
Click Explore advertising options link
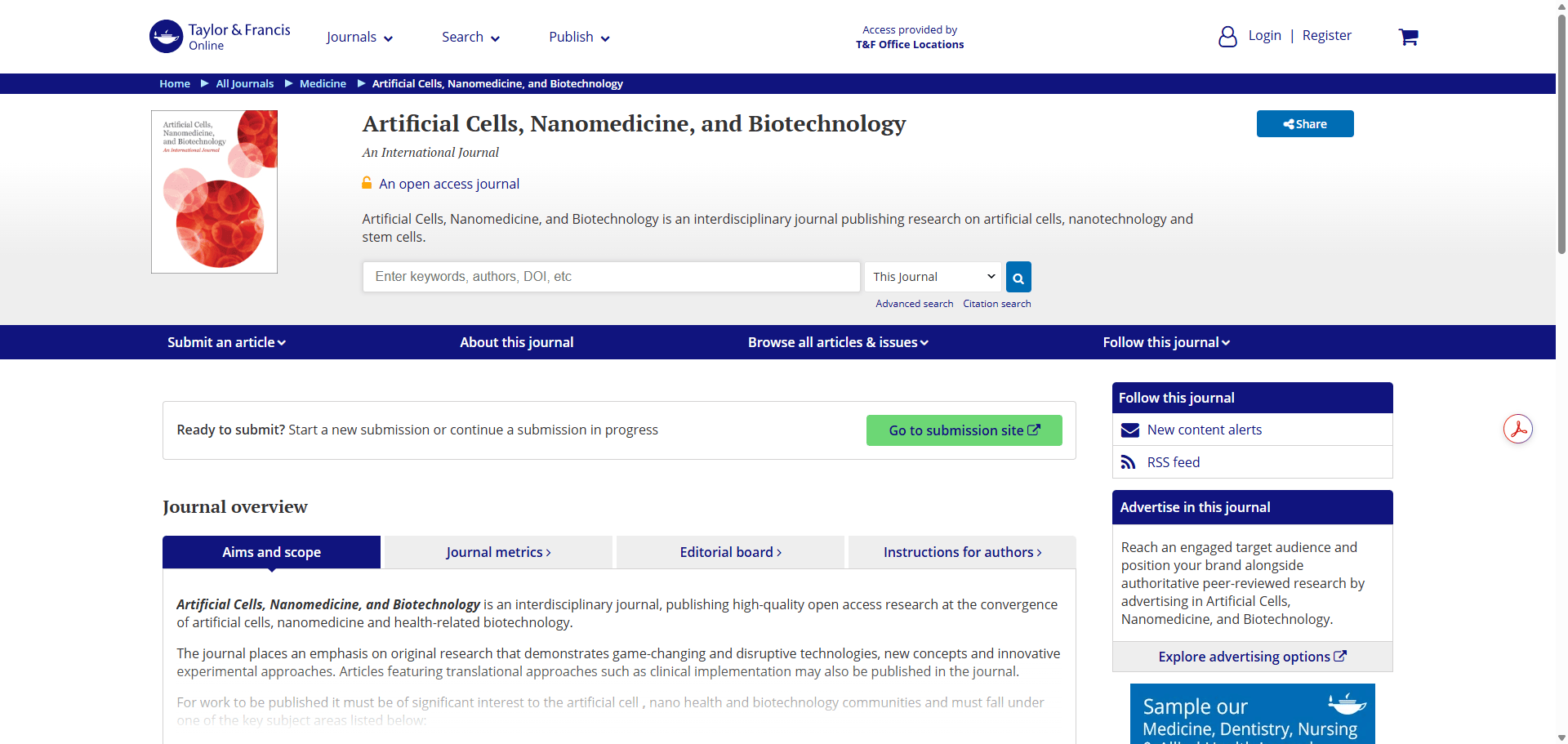click(x=1252, y=657)
